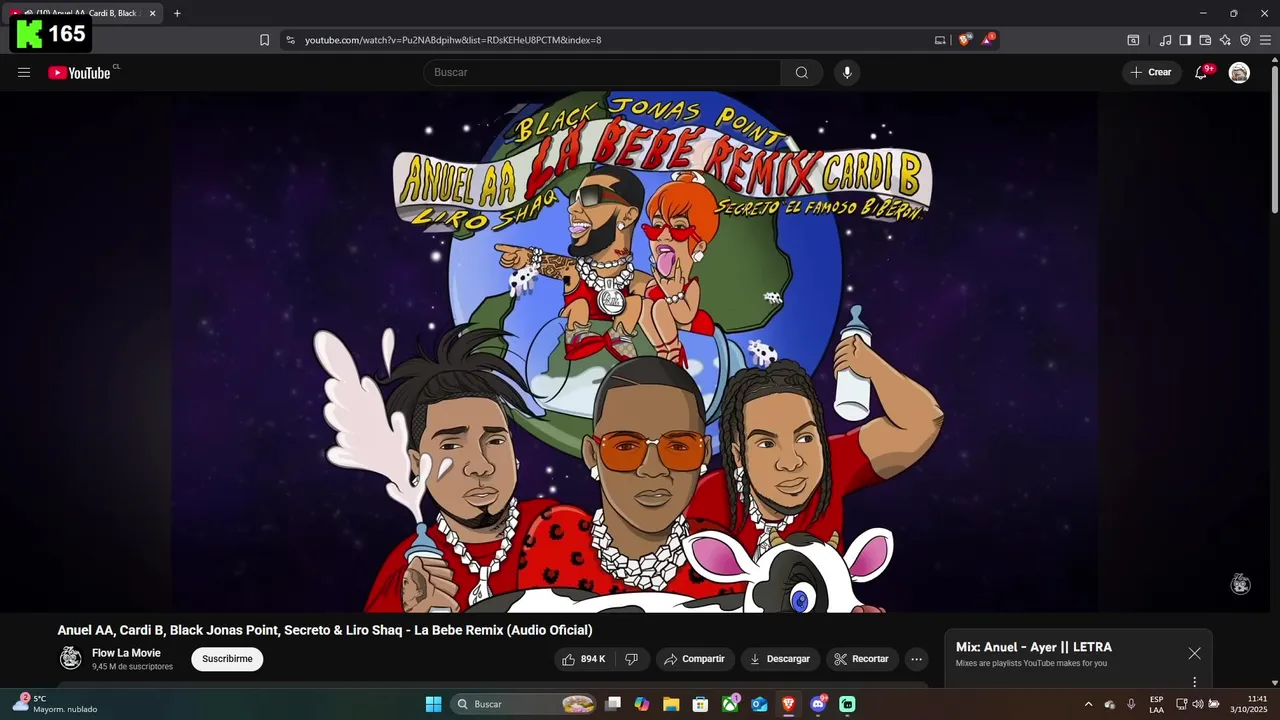Open File Explorer from the taskbar
The image size is (1280, 720).
tap(671, 704)
